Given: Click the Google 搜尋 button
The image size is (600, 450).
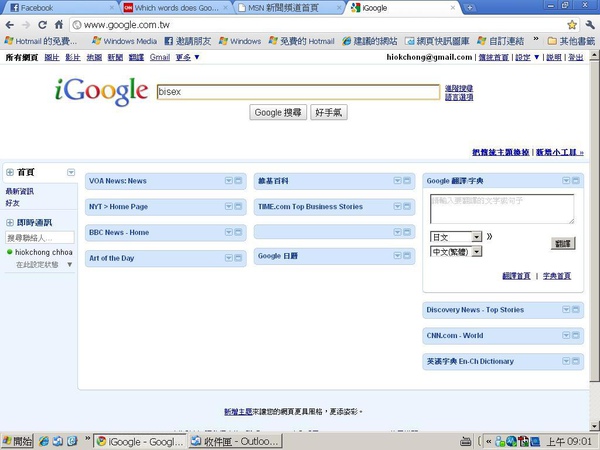Looking at the screenshot, I should coord(278,112).
